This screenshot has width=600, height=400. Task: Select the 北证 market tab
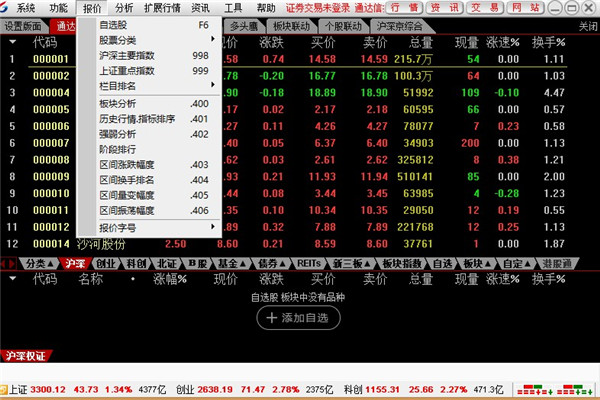pos(167,264)
